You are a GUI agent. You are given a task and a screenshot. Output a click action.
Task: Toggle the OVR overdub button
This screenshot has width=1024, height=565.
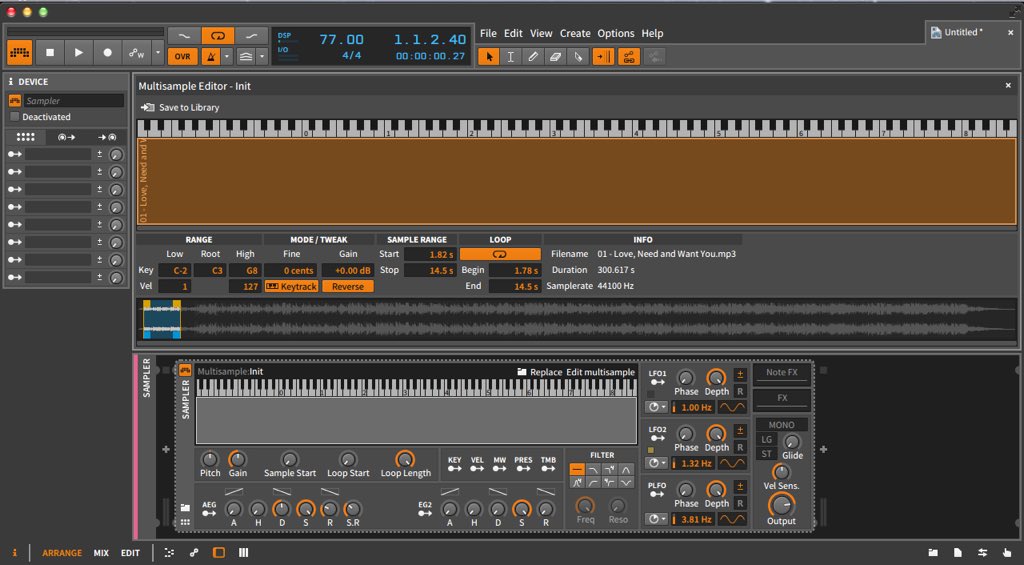tap(183, 56)
